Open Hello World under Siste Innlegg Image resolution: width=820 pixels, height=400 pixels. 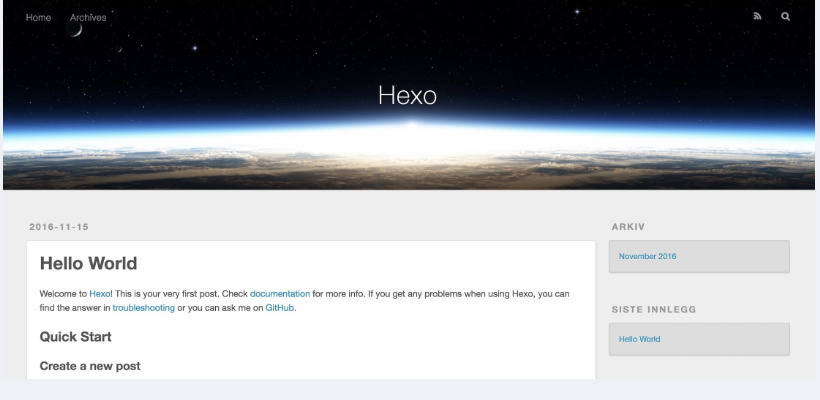pyautogui.click(x=639, y=339)
